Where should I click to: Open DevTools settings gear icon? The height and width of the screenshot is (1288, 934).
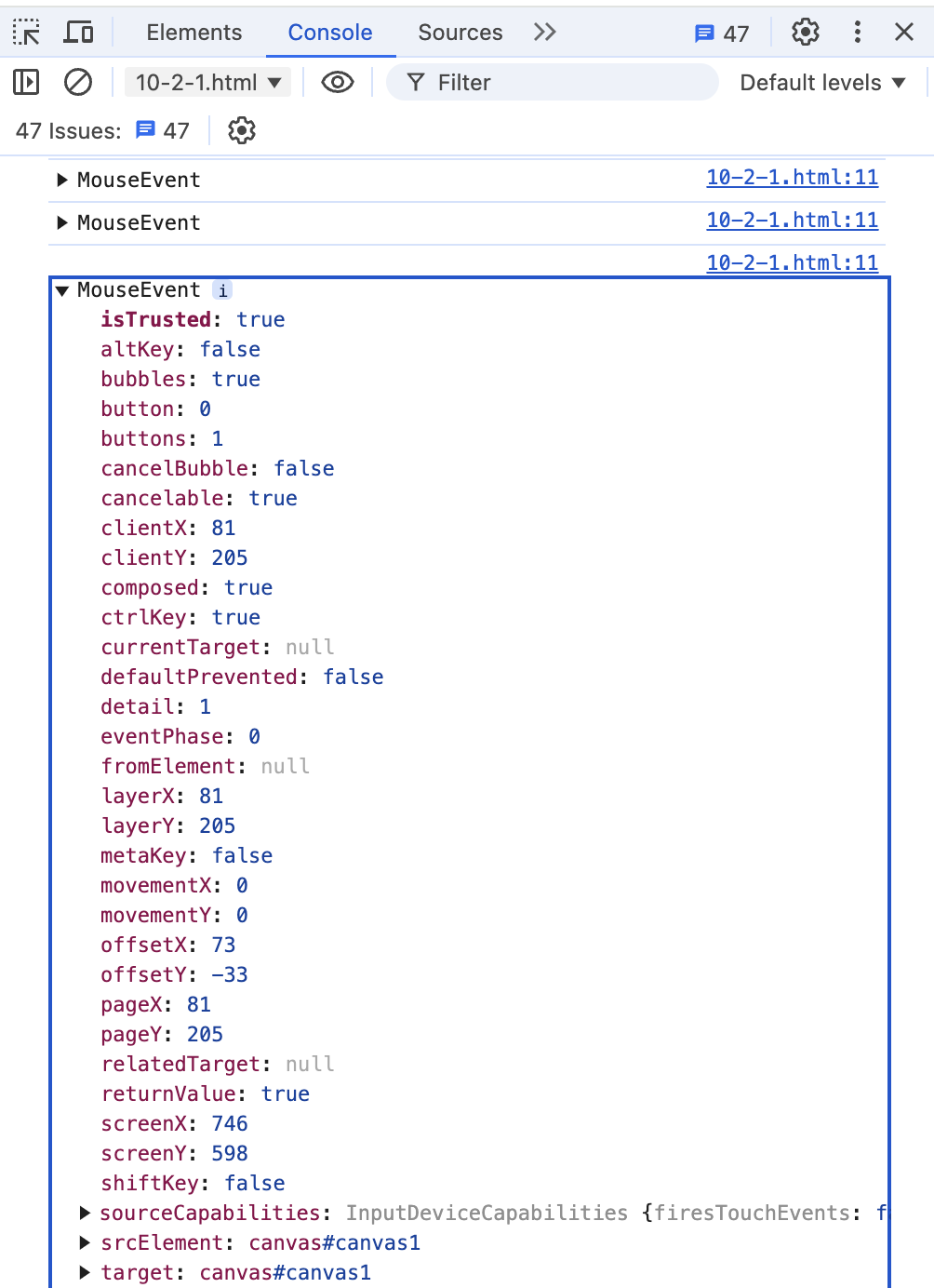(805, 33)
